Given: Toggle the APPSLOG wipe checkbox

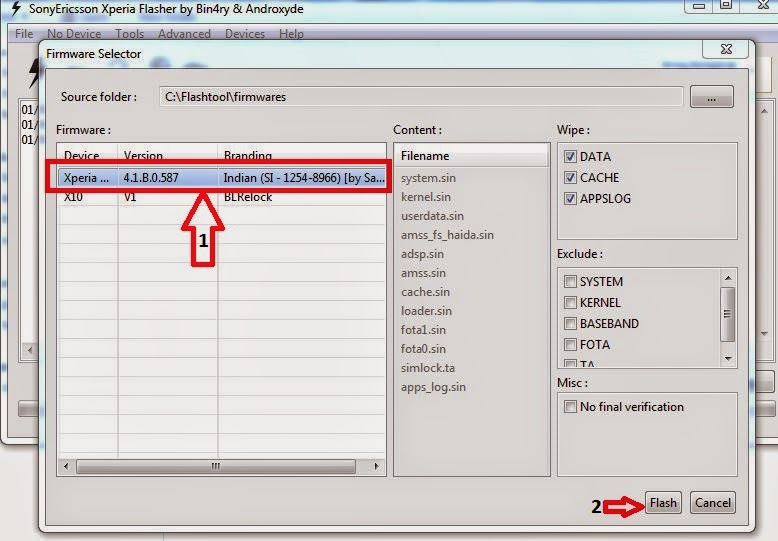Looking at the screenshot, I should (x=570, y=199).
